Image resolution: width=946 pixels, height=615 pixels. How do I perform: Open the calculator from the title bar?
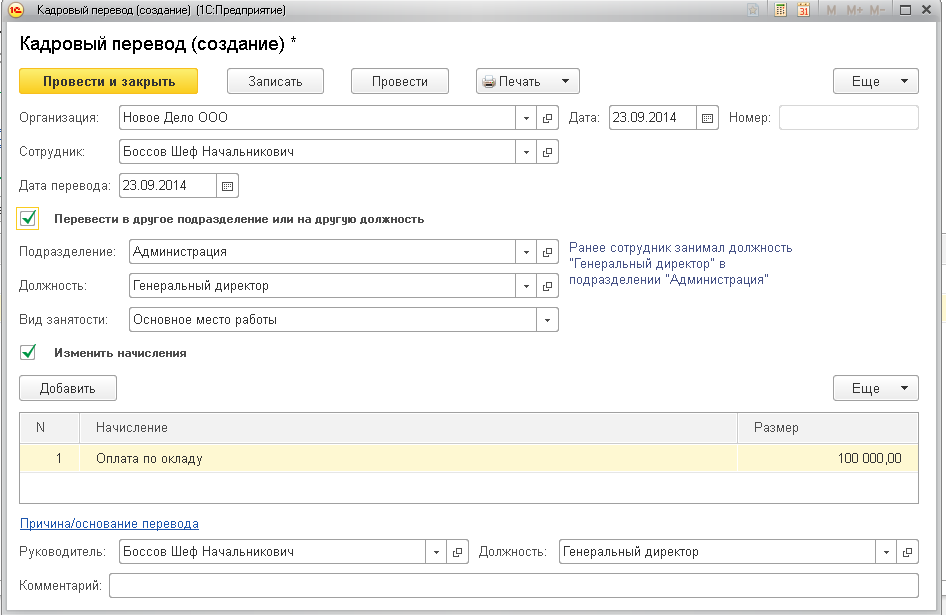click(780, 10)
